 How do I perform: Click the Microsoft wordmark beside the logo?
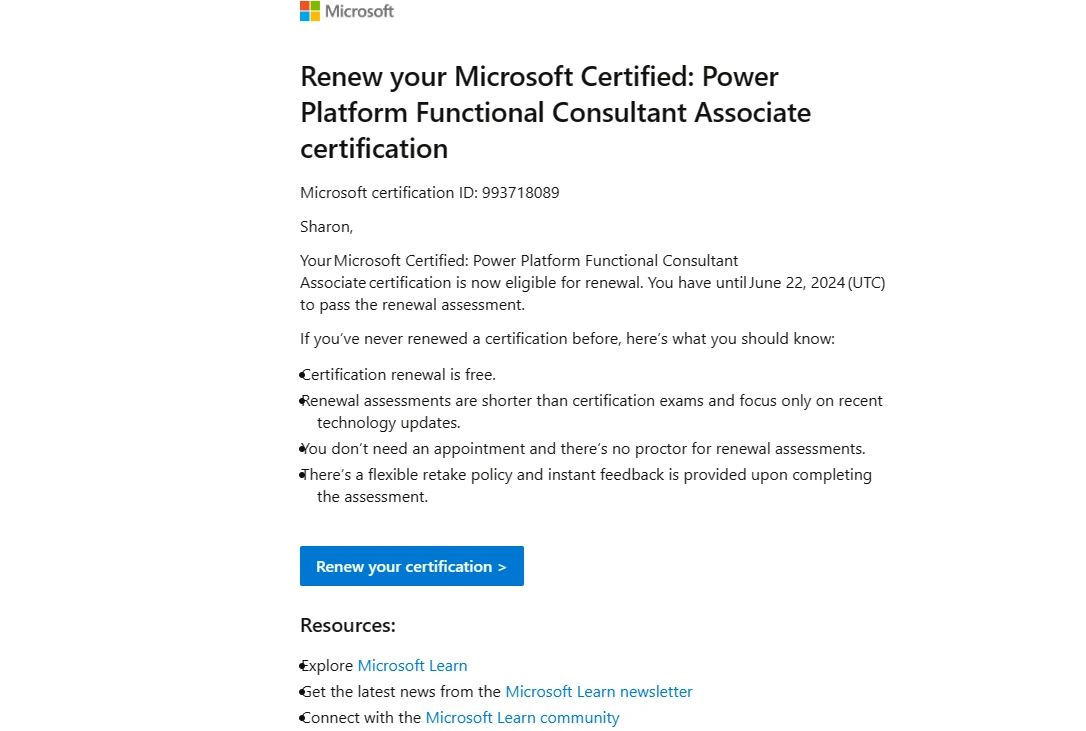(359, 12)
